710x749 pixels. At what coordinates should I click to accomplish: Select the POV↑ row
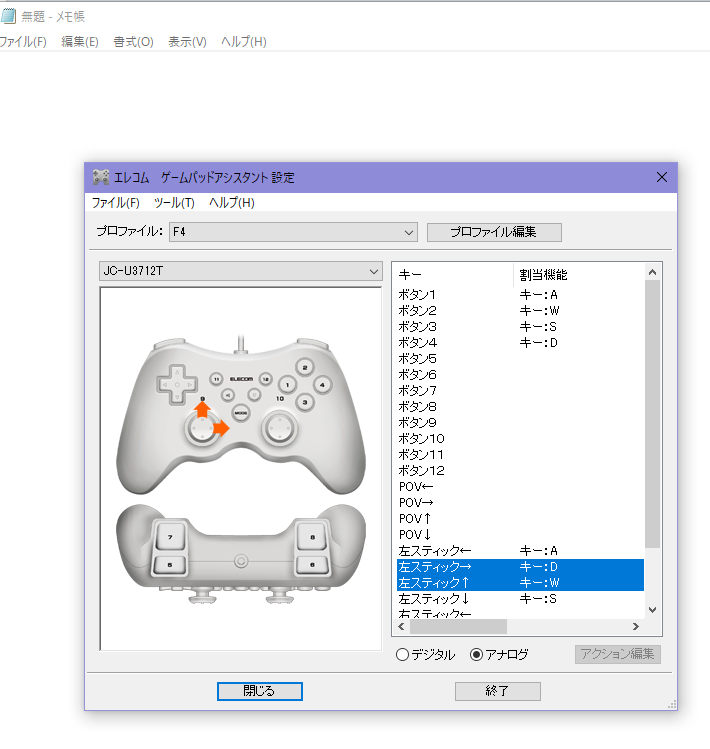pyautogui.click(x=520, y=519)
